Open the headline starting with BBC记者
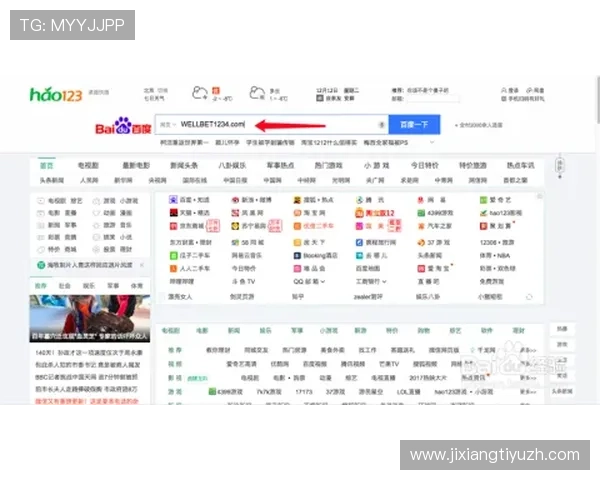Screen dimensions: 600x480 pyautogui.click(x=86, y=377)
